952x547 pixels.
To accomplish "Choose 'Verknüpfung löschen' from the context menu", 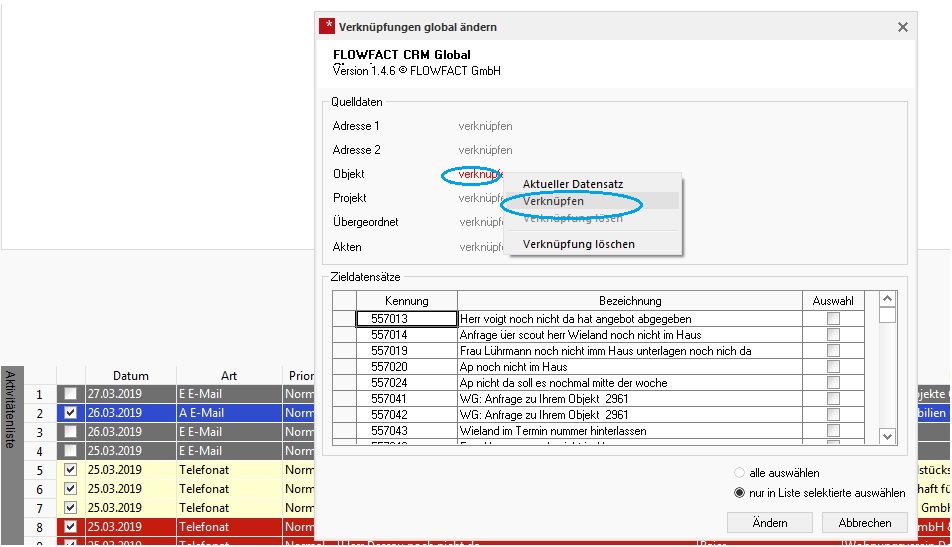I will pos(578,244).
